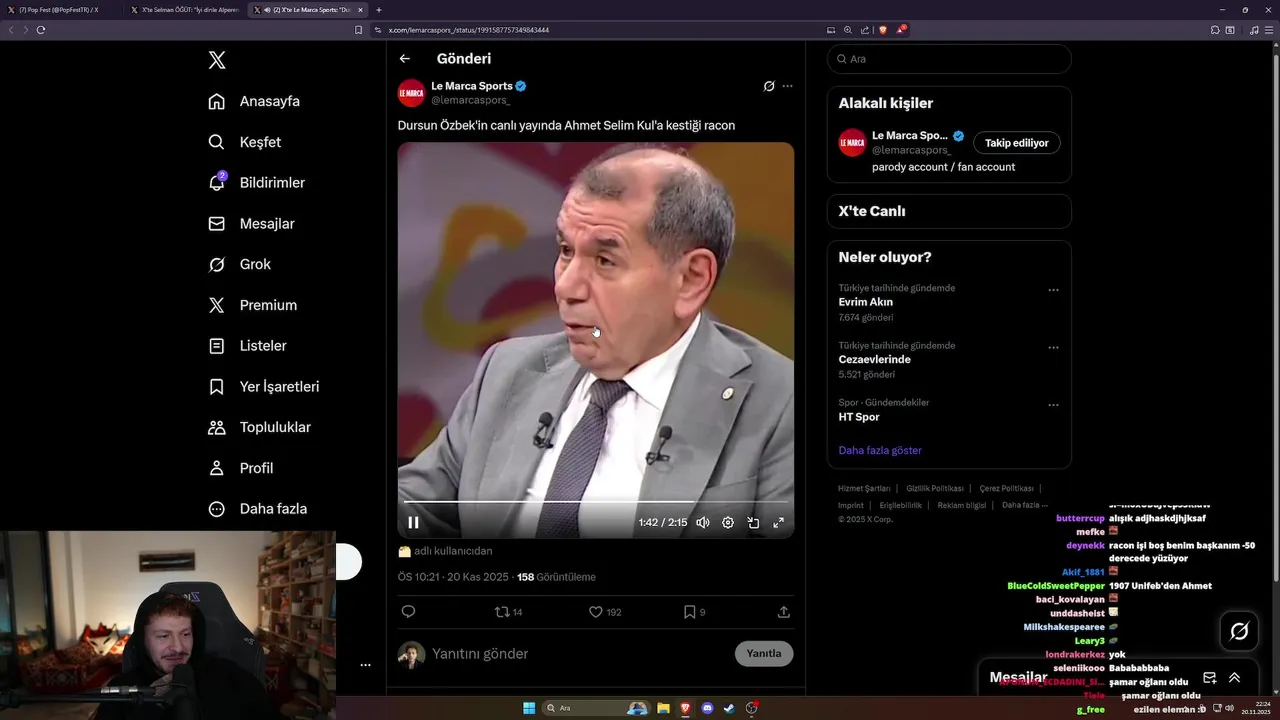Click the 158 Görüntüleme view count
The width and height of the screenshot is (1280, 720).
click(556, 577)
